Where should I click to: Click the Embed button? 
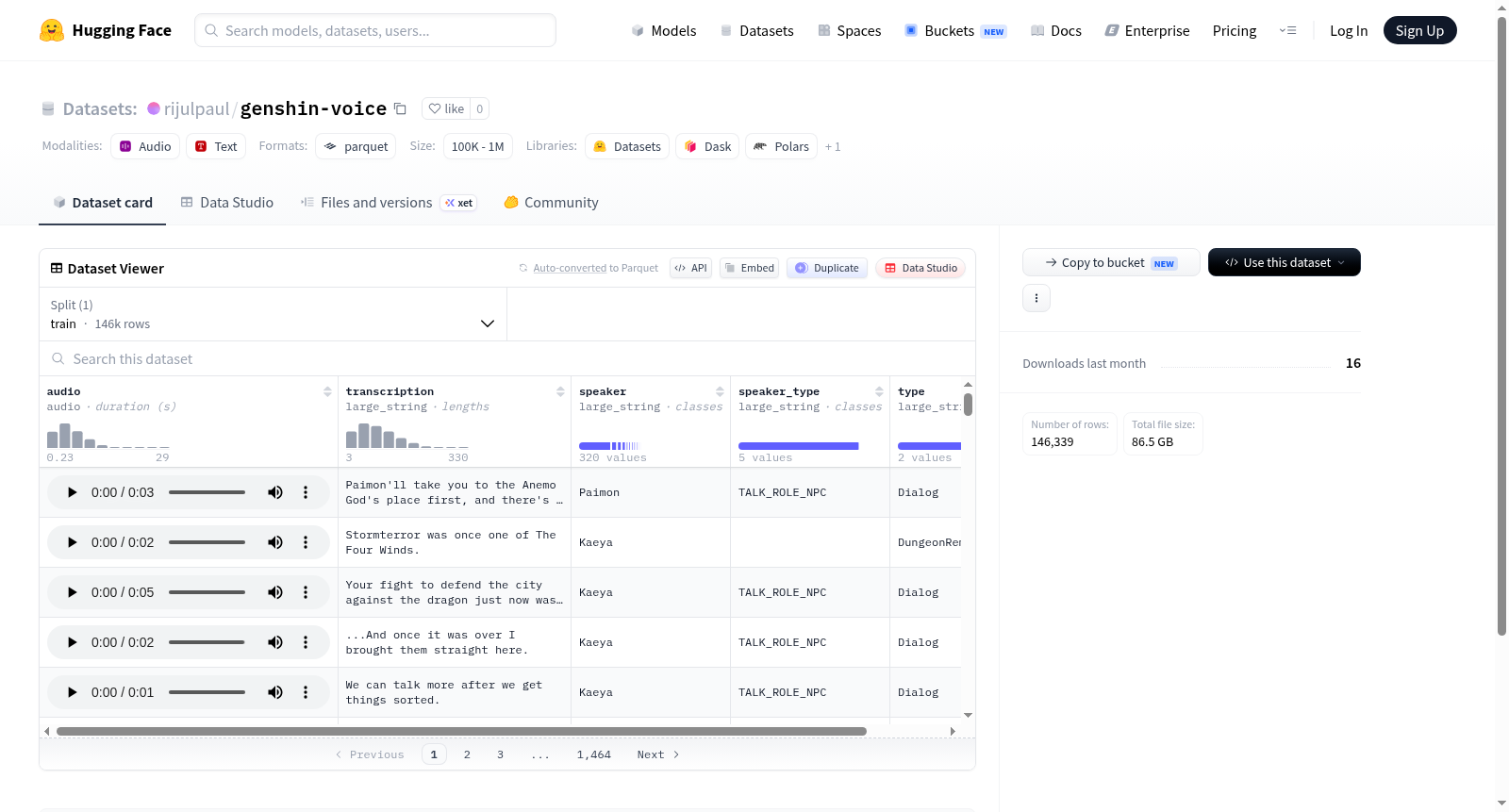(750, 268)
